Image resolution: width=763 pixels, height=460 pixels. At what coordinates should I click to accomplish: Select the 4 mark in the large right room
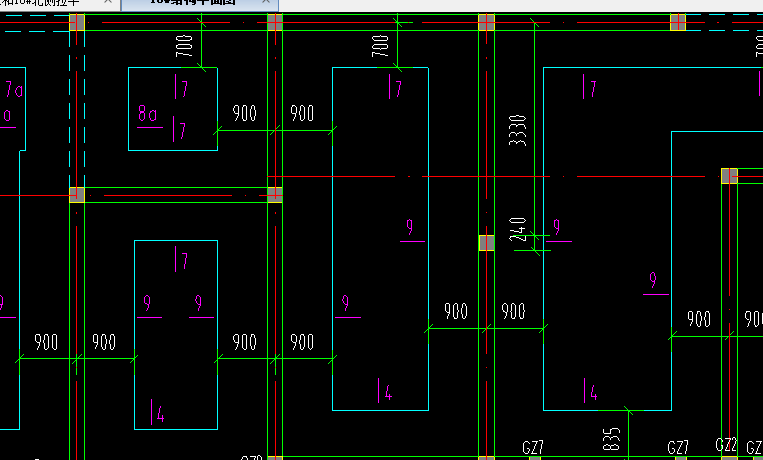point(591,390)
